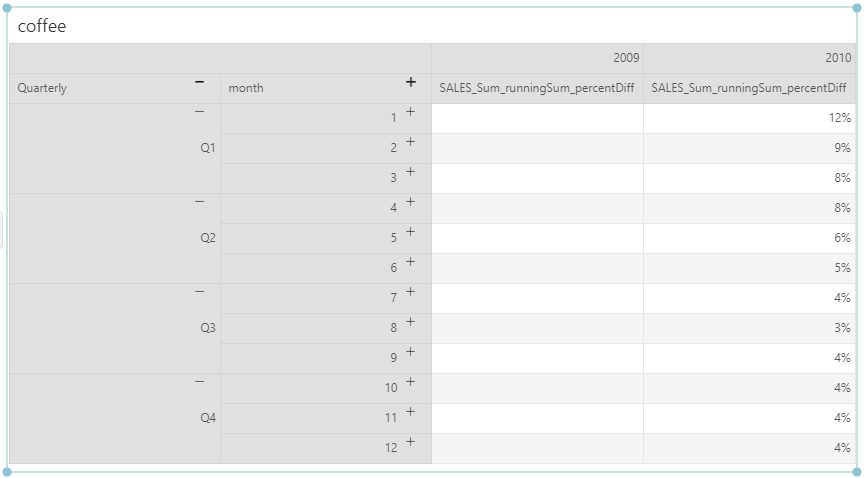864x478 pixels.
Task: Collapse the Quarterly header minus icon
Action: [x=199, y=83]
